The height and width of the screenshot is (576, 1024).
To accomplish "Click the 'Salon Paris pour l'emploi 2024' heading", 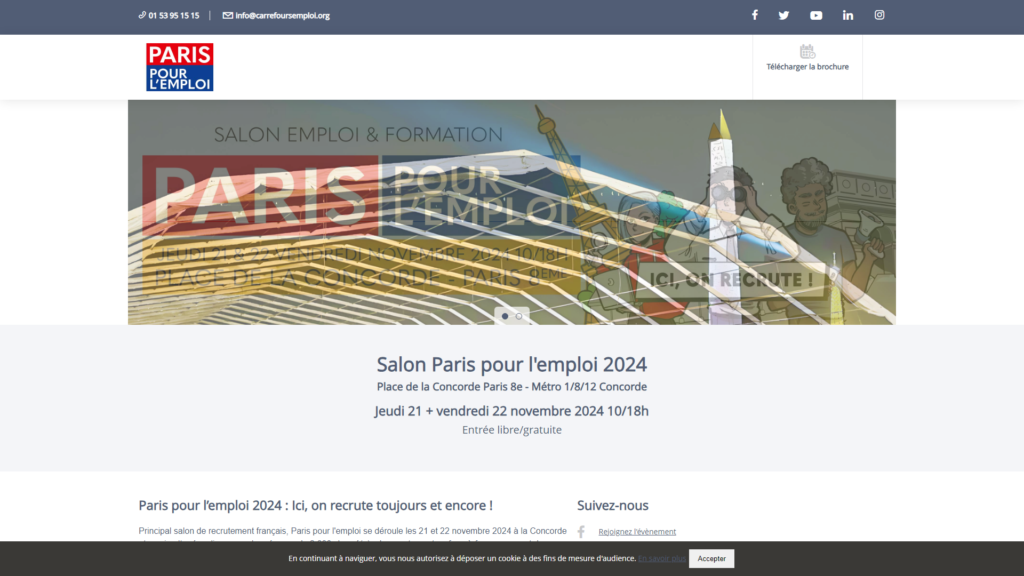I will pyautogui.click(x=511, y=364).
